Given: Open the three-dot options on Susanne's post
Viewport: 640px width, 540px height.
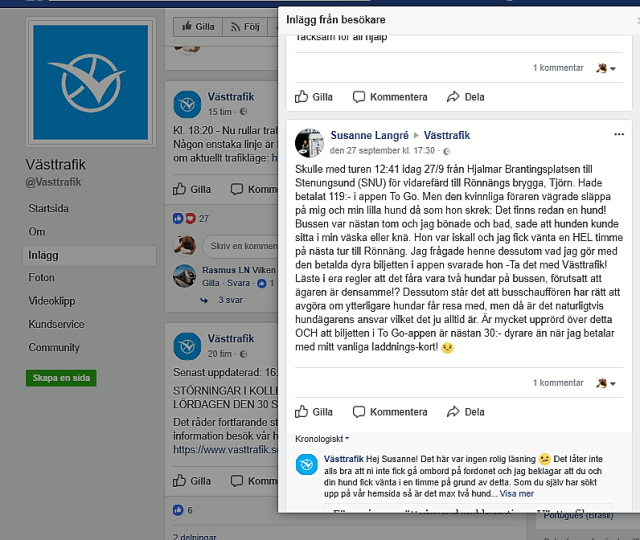Looking at the screenshot, I should [x=619, y=134].
